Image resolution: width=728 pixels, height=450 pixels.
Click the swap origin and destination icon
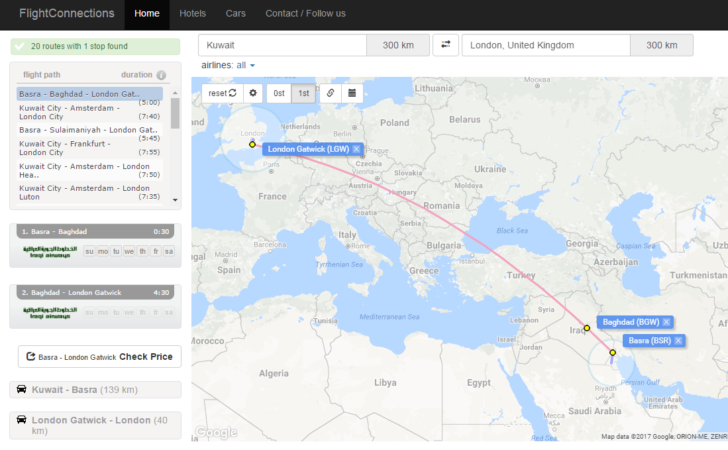(445, 45)
